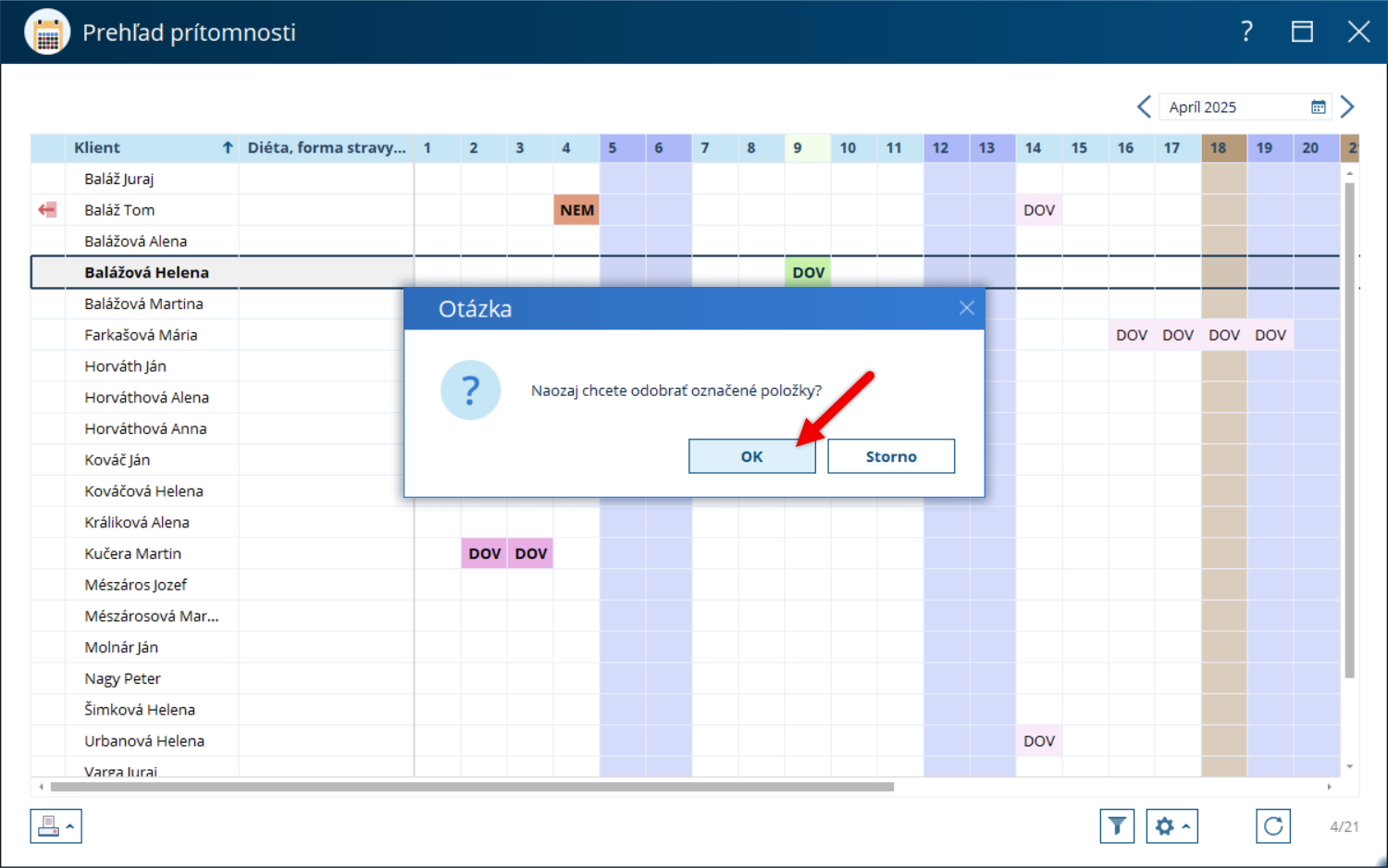Click the horizontal scrollbar at bottom

472,787
